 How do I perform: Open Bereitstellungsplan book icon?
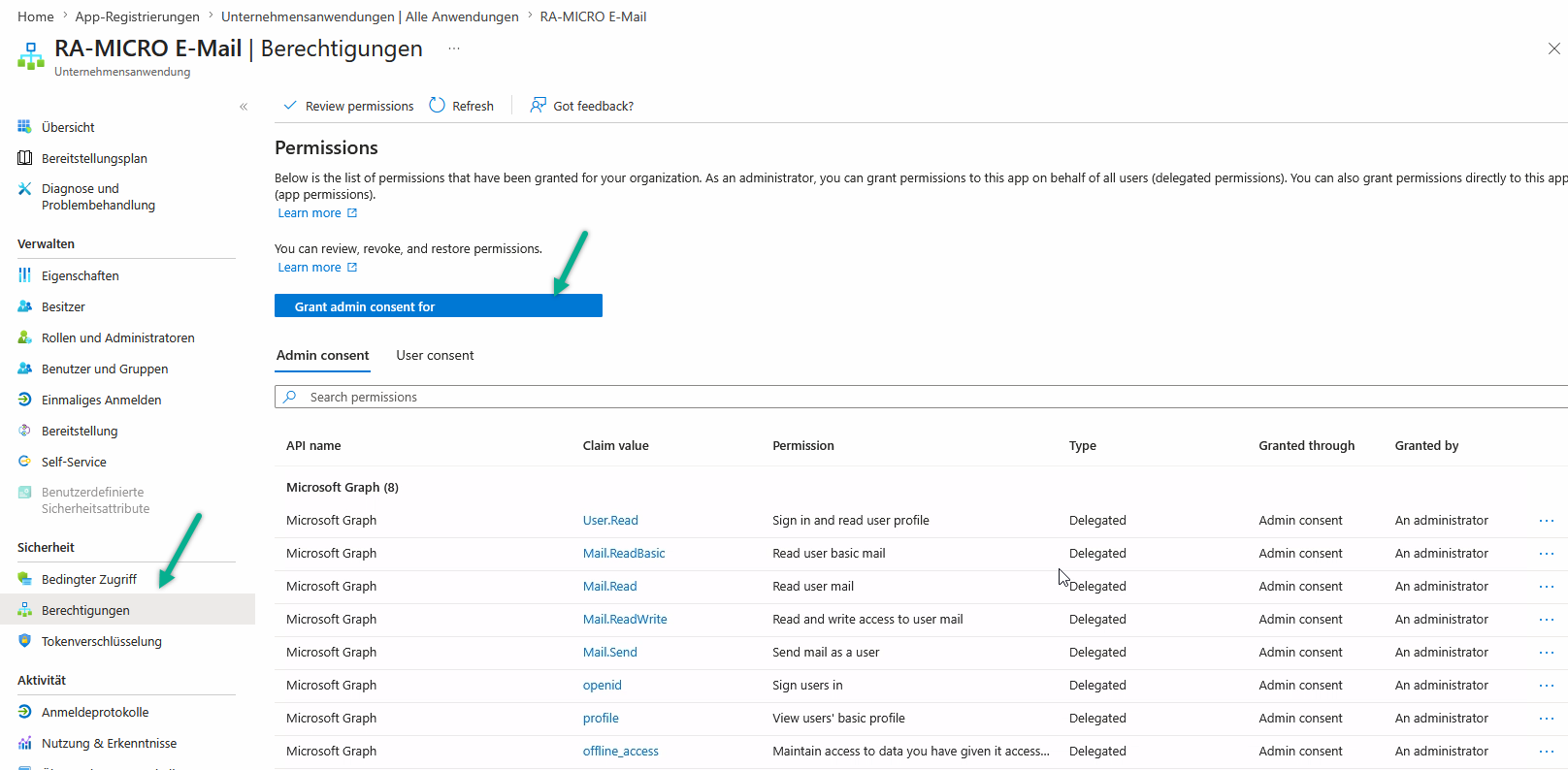click(x=24, y=158)
